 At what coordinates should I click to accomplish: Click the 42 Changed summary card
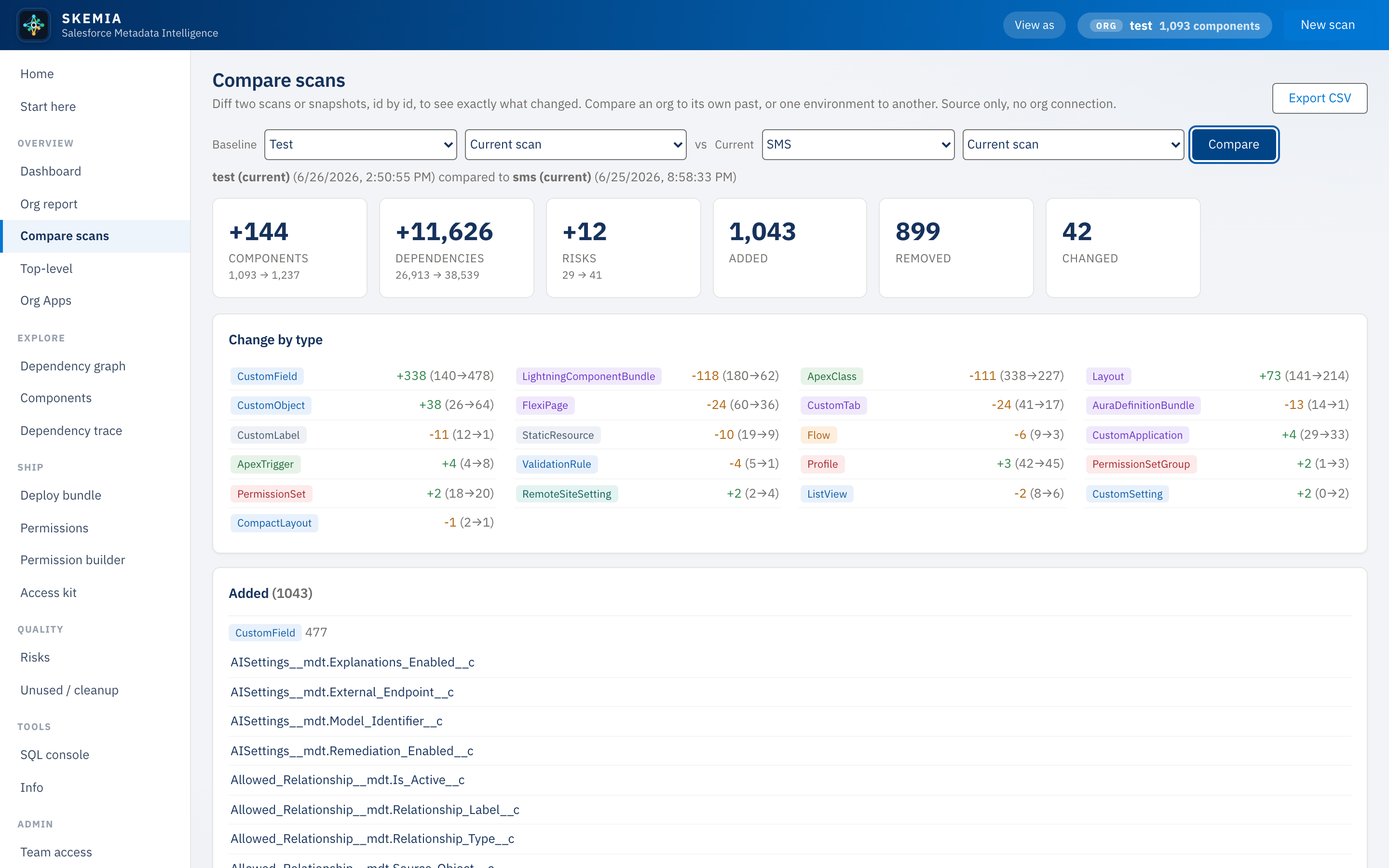tap(1123, 248)
